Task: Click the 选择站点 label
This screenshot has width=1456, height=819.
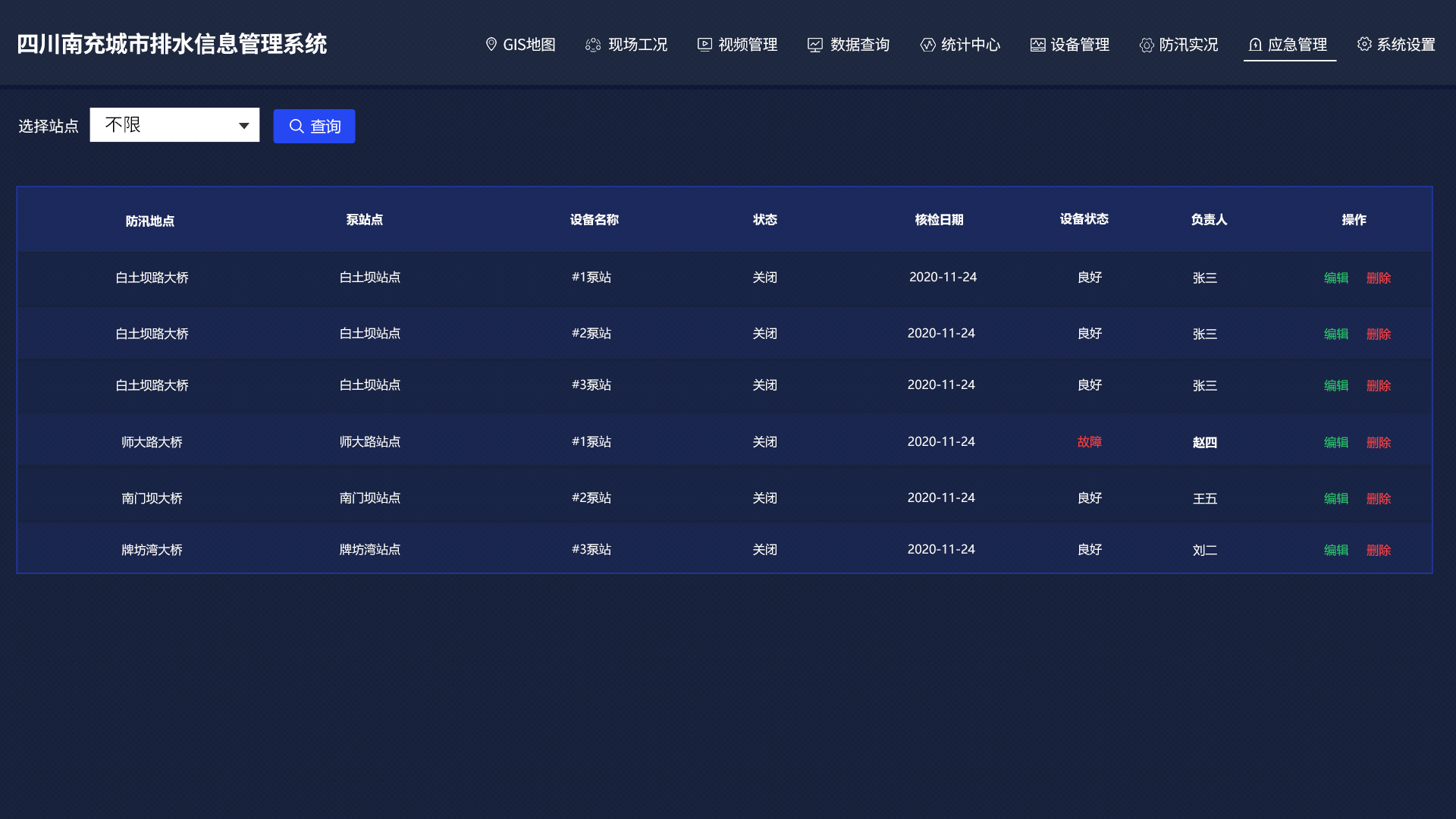Action: [x=49, y=126]
